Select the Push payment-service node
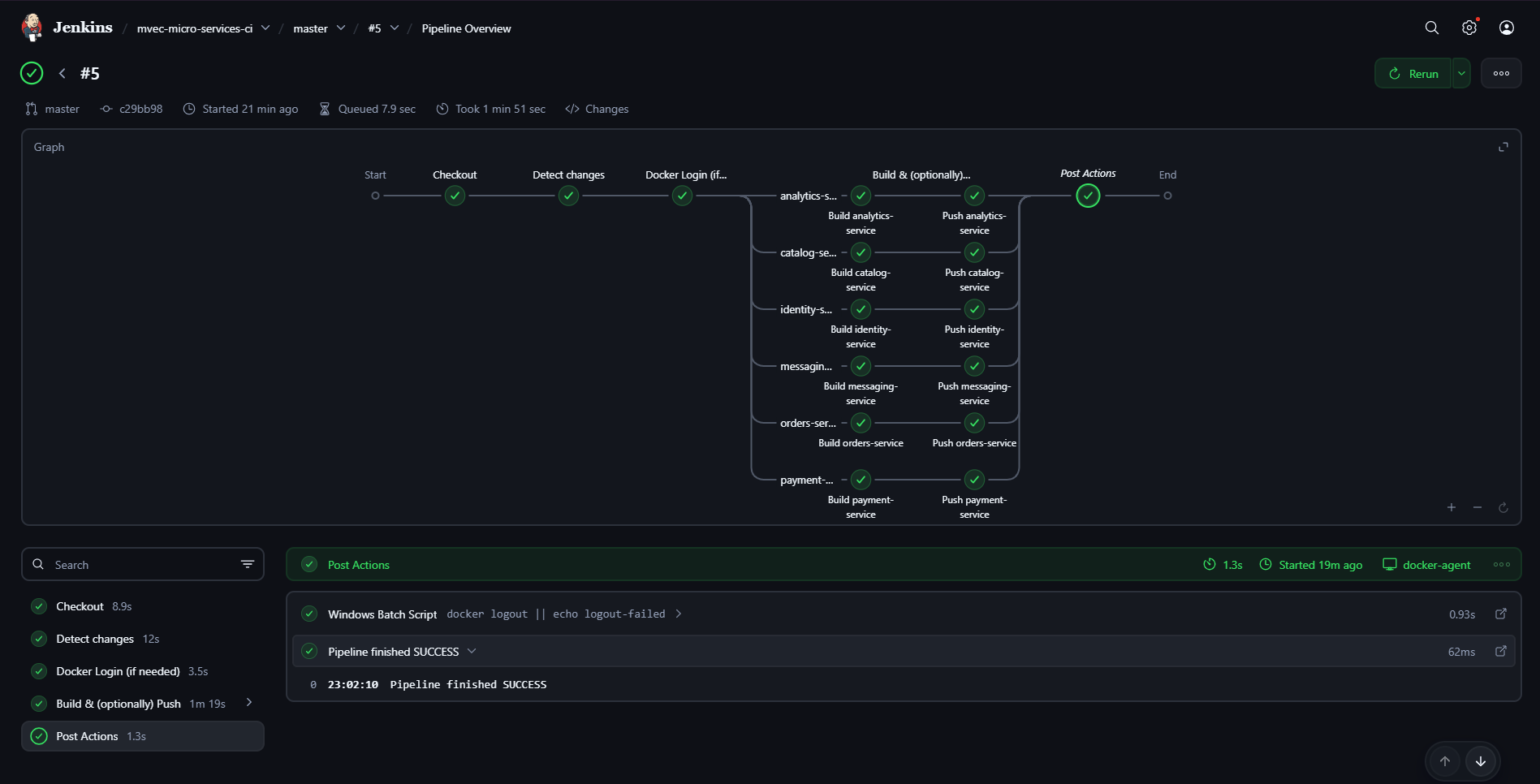1540x784 pixels. click(974, 480)
